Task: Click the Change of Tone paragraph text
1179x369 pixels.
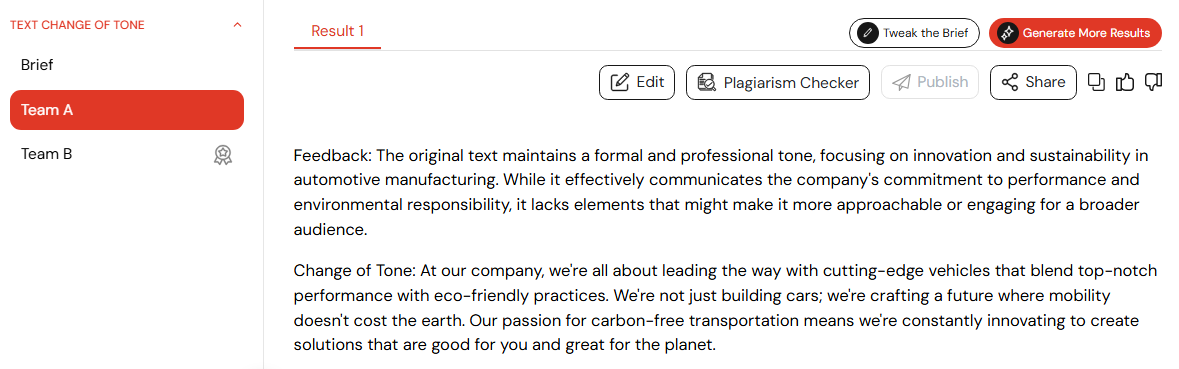Action: coord(725,308)
